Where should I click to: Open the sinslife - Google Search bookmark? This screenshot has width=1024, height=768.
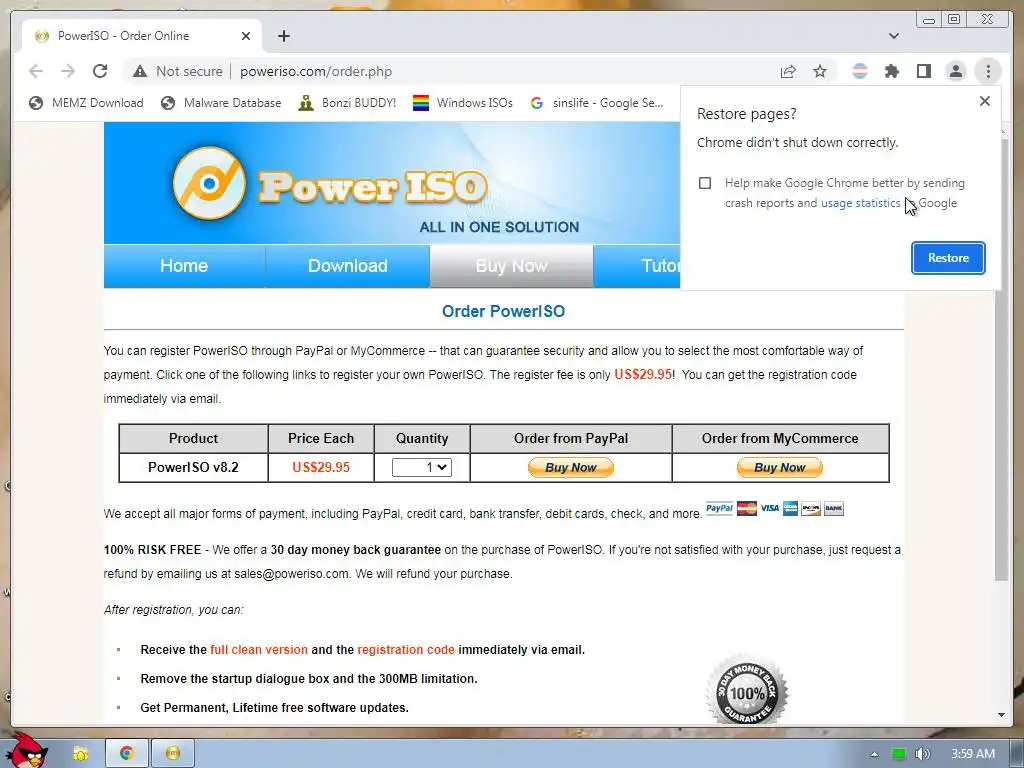(x=596, y=103)
